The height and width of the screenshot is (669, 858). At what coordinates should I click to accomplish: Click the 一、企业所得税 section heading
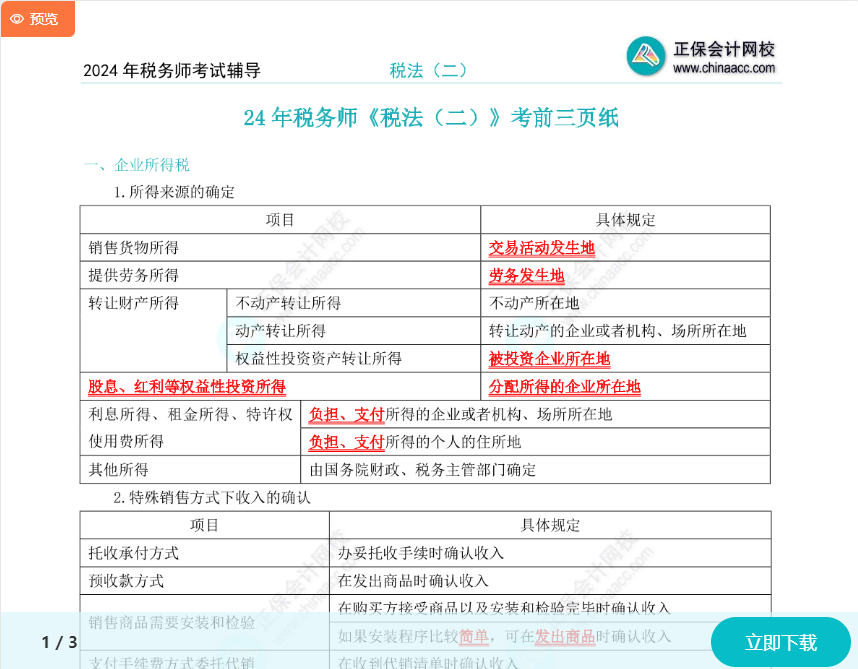click(139, 165)
